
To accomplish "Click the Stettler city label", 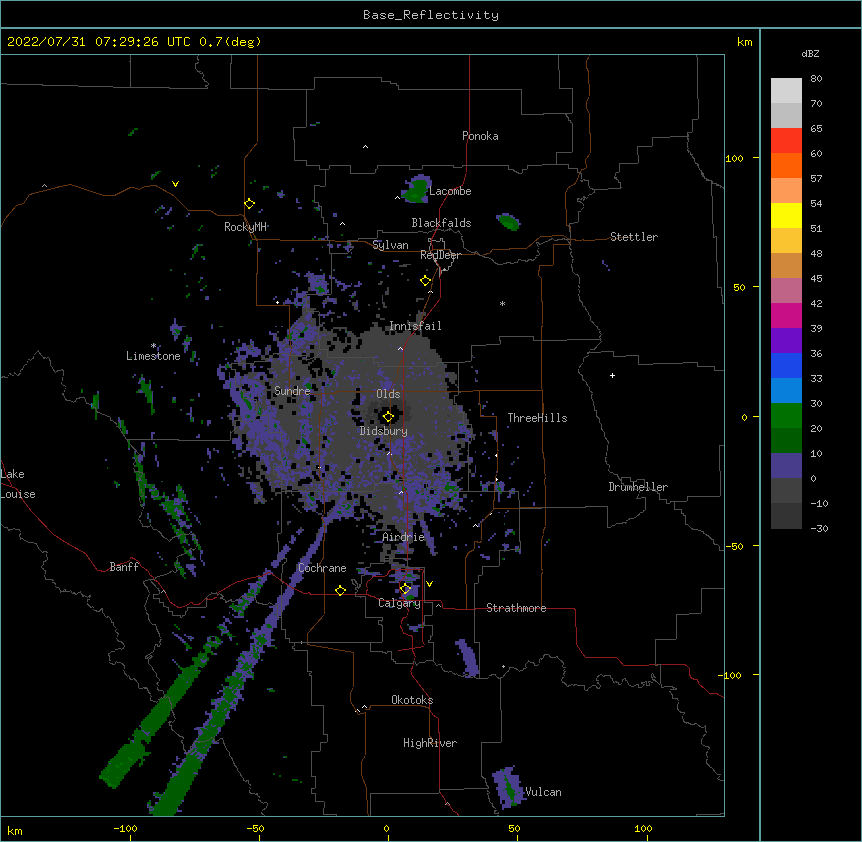I will point(634,237).
